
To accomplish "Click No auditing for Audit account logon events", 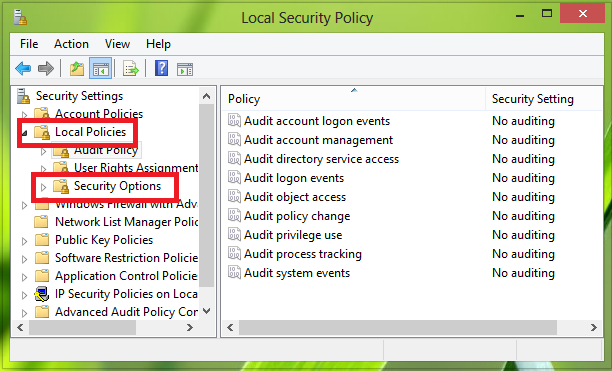I will (523, 121).
